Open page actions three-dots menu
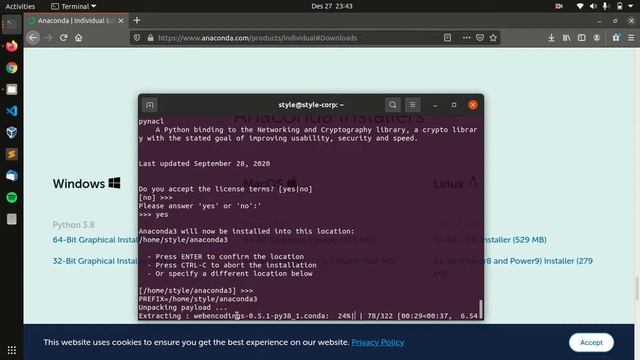This screenshot has height=360, width=640. click(467, 38)
